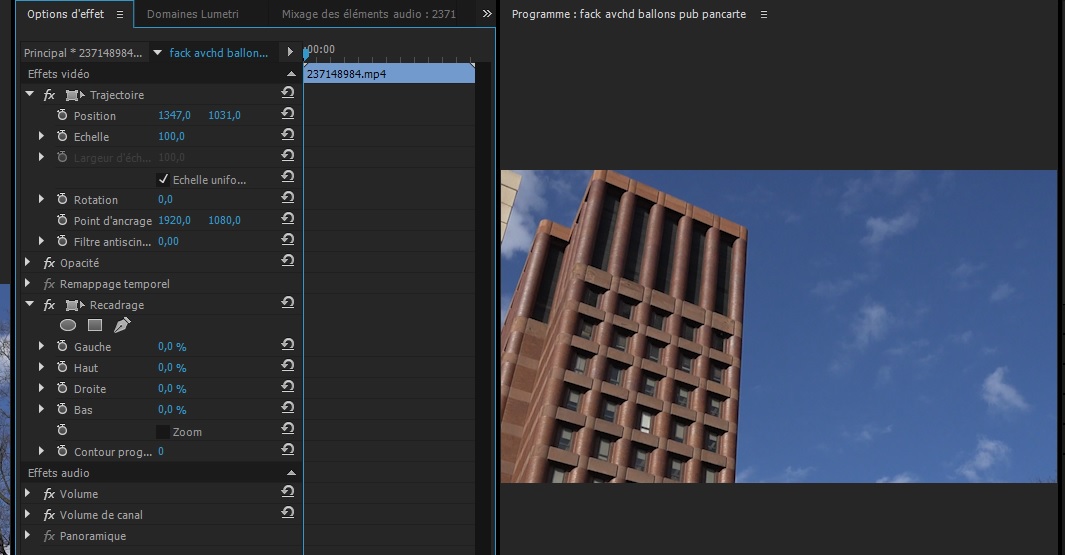
Task: Open the Mixage des éléments audio tab
Action: (368, 15)
